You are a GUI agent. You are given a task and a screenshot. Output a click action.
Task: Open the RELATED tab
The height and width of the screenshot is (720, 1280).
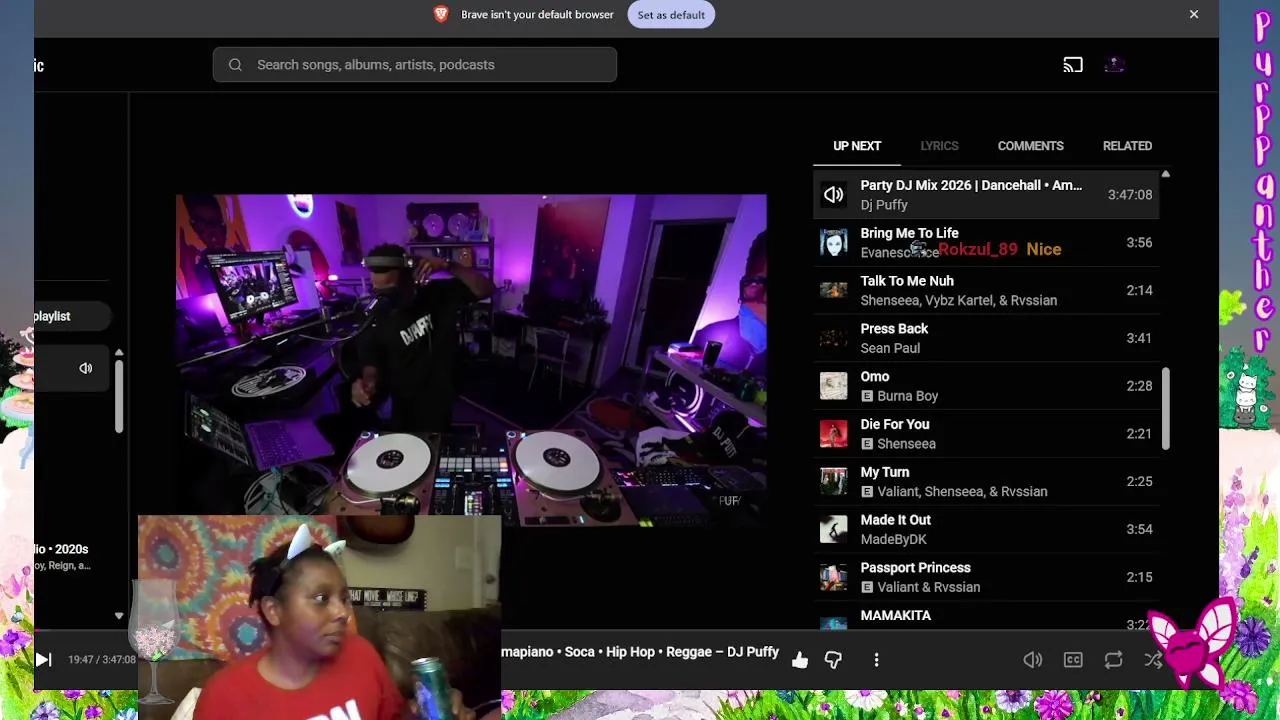1127,146
